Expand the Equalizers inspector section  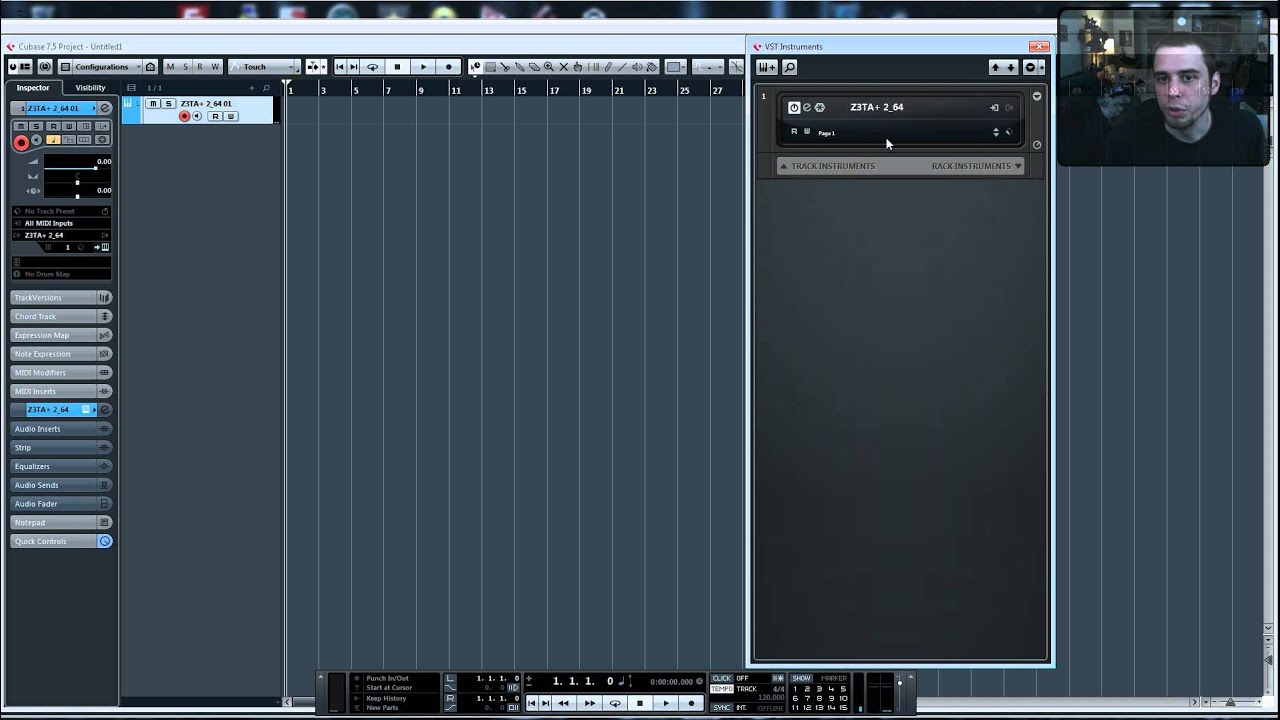pyautogui.click(x=61, y=466)
